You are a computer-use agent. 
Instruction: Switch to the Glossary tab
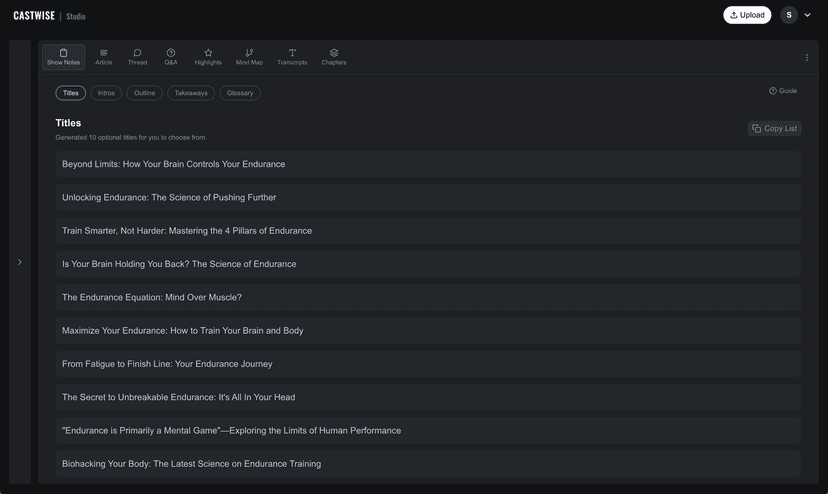(240, 93)
